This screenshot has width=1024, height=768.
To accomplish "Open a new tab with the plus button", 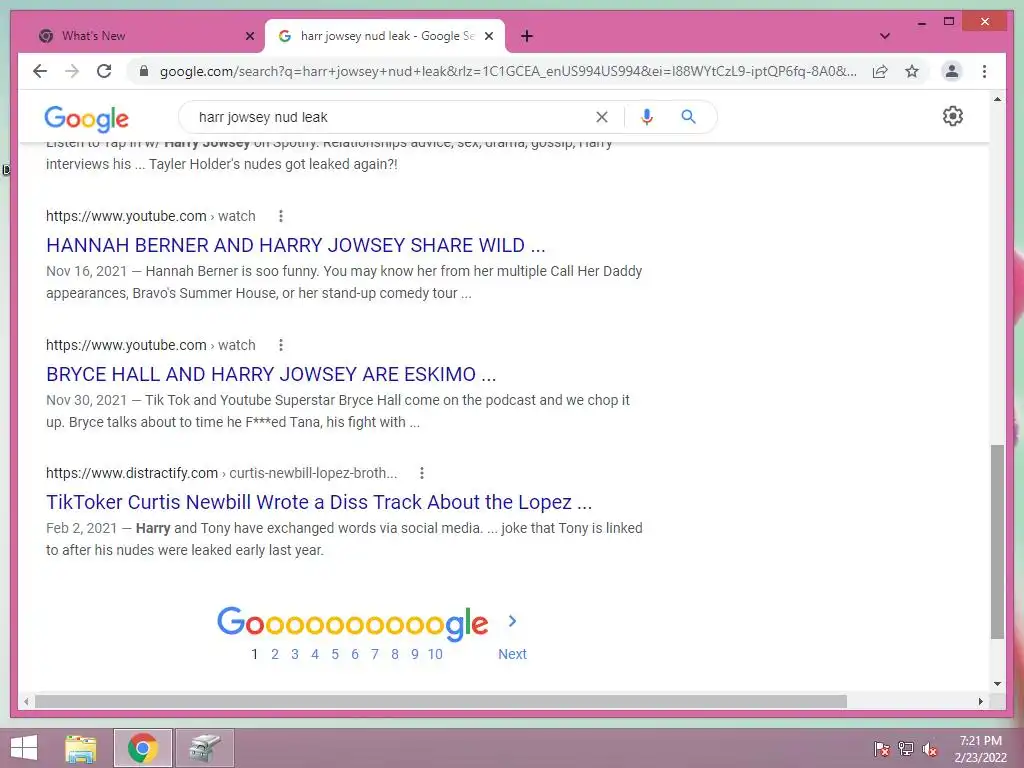I will point(527,36).
